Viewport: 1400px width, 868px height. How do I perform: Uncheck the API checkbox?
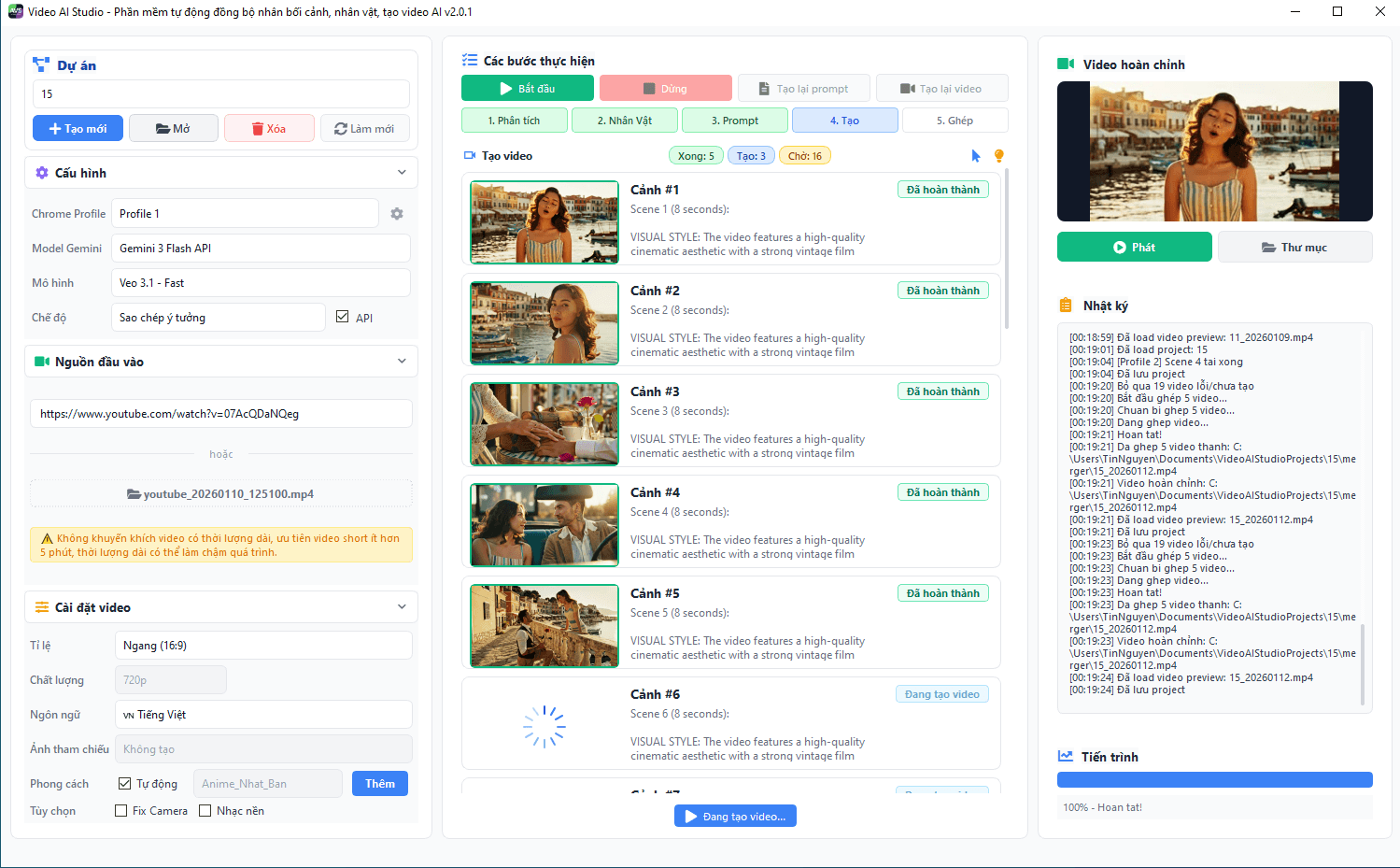pos(343,317)
